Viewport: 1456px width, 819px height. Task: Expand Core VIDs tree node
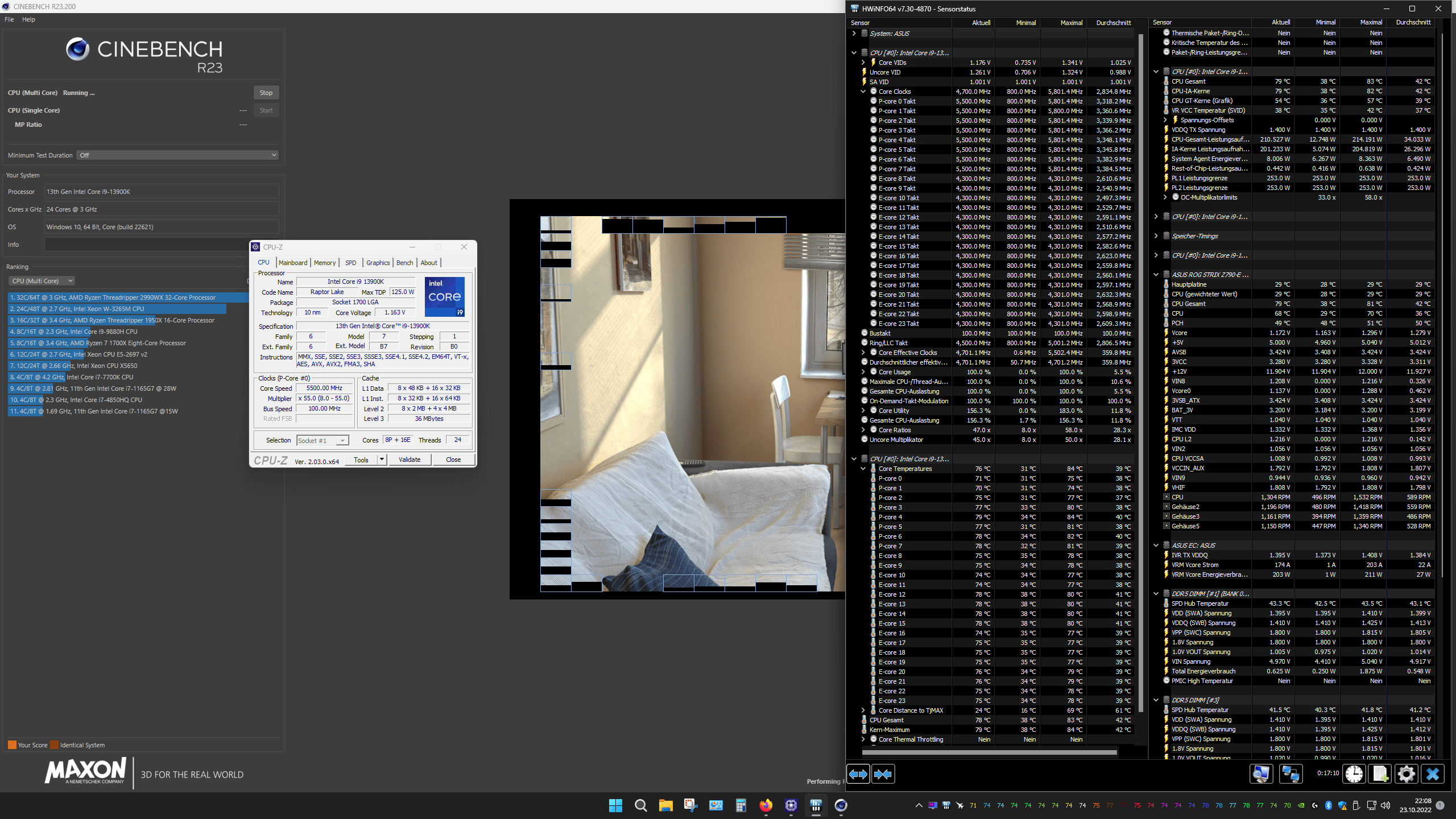point(863,63)
